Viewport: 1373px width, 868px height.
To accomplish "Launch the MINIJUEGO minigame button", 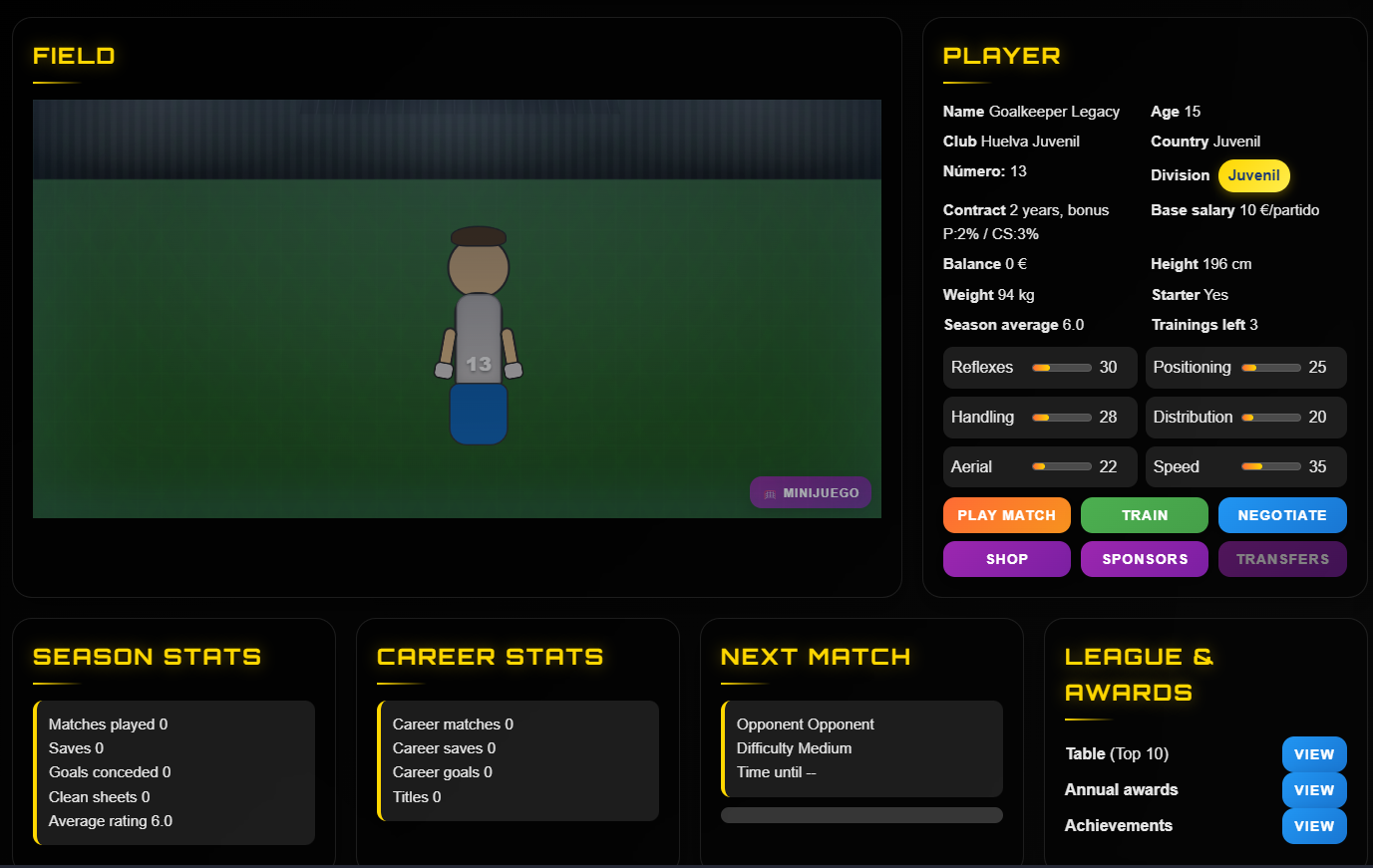I will (x=811, y=492).
